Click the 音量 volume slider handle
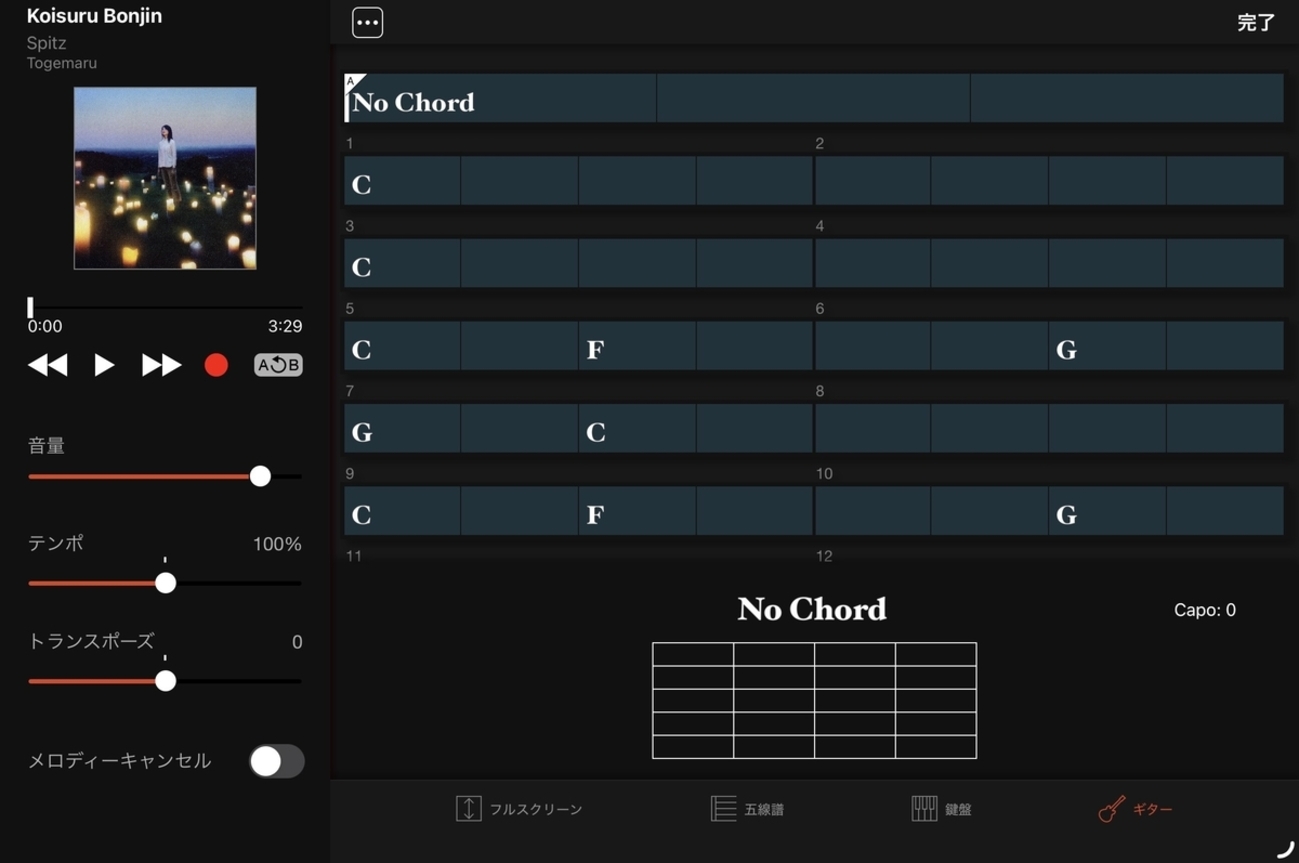This screenshot has height=863, width=1299. pos(260,477)
